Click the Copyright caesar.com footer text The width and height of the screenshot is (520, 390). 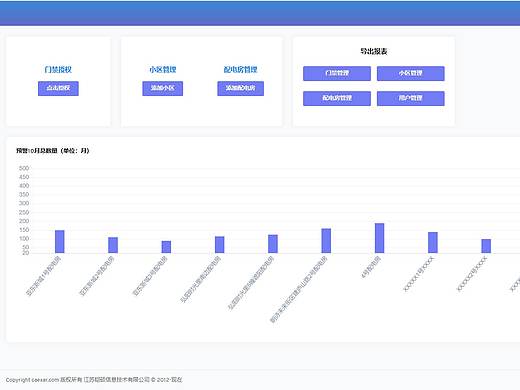click(x=94, y=380)
